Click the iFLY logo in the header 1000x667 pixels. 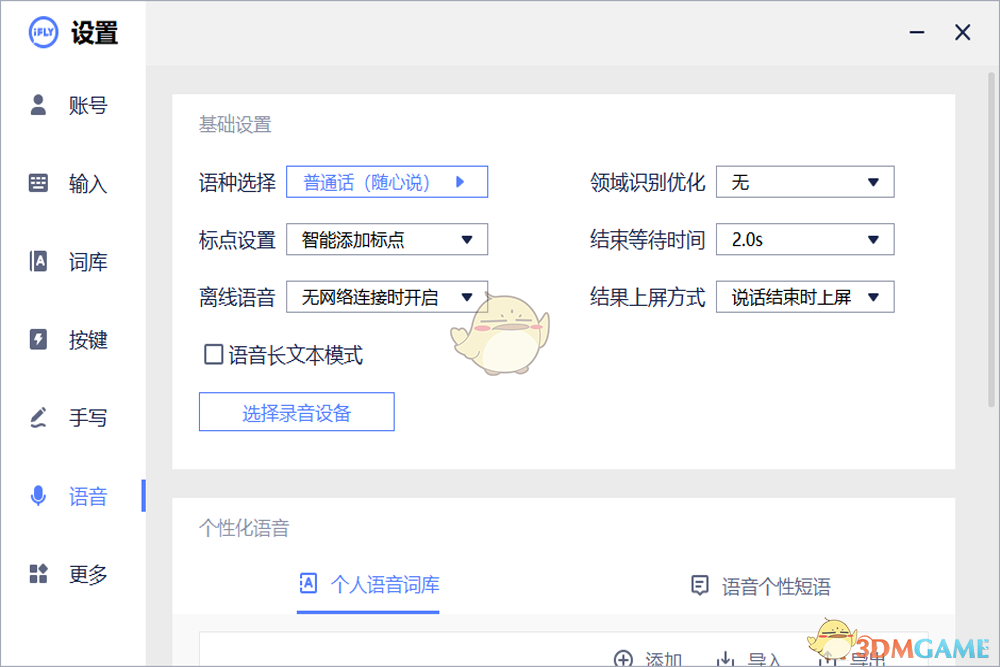coord(42,32)
